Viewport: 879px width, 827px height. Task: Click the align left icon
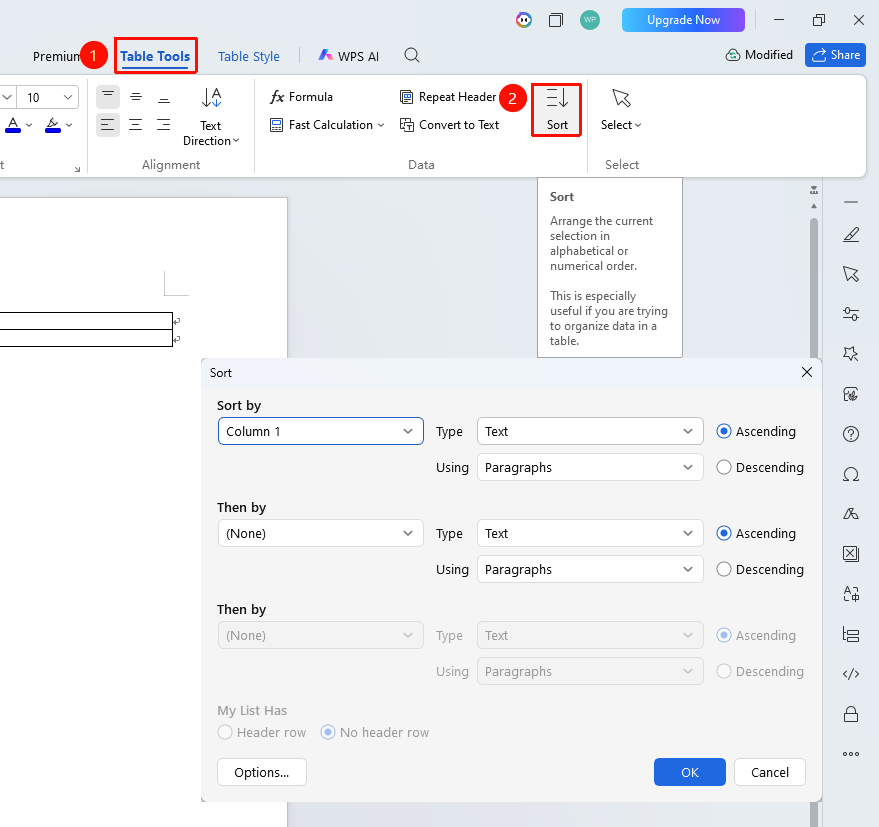108,124
